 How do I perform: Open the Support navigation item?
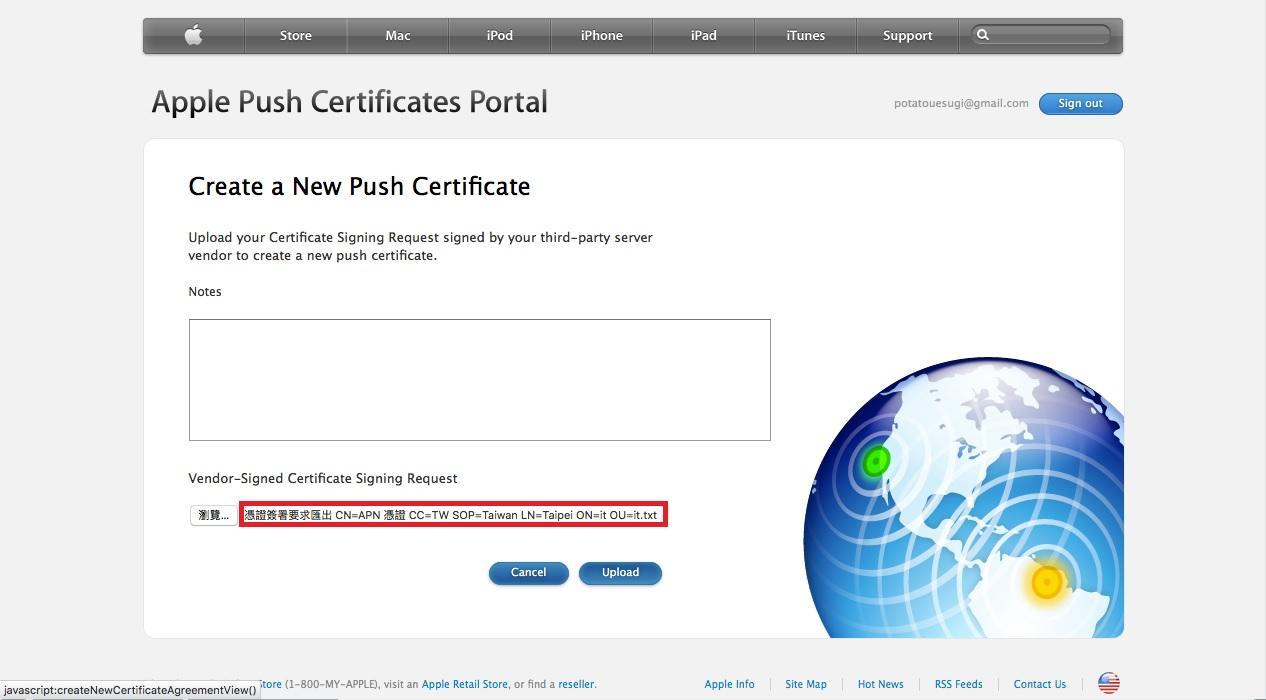(908, 35)
